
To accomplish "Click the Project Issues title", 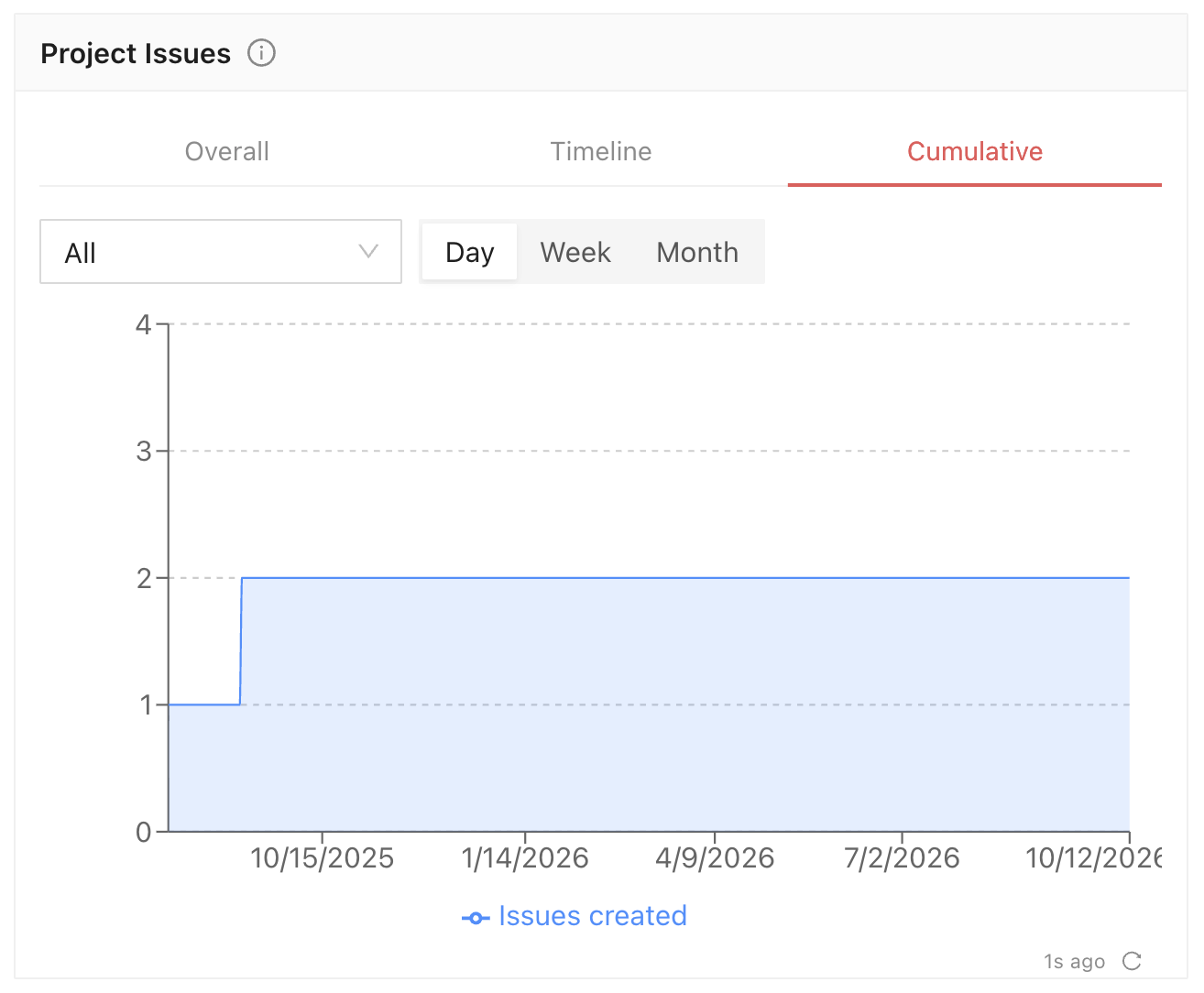I will (136, 53).
